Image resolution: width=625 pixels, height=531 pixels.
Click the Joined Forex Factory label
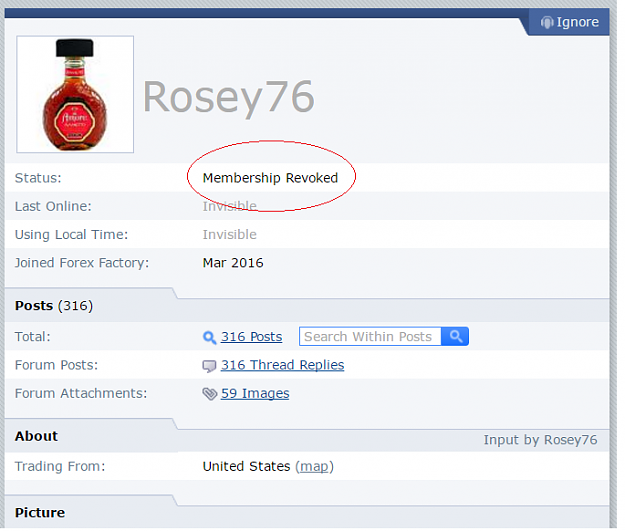pyautogui.click(x=82, y=263)
